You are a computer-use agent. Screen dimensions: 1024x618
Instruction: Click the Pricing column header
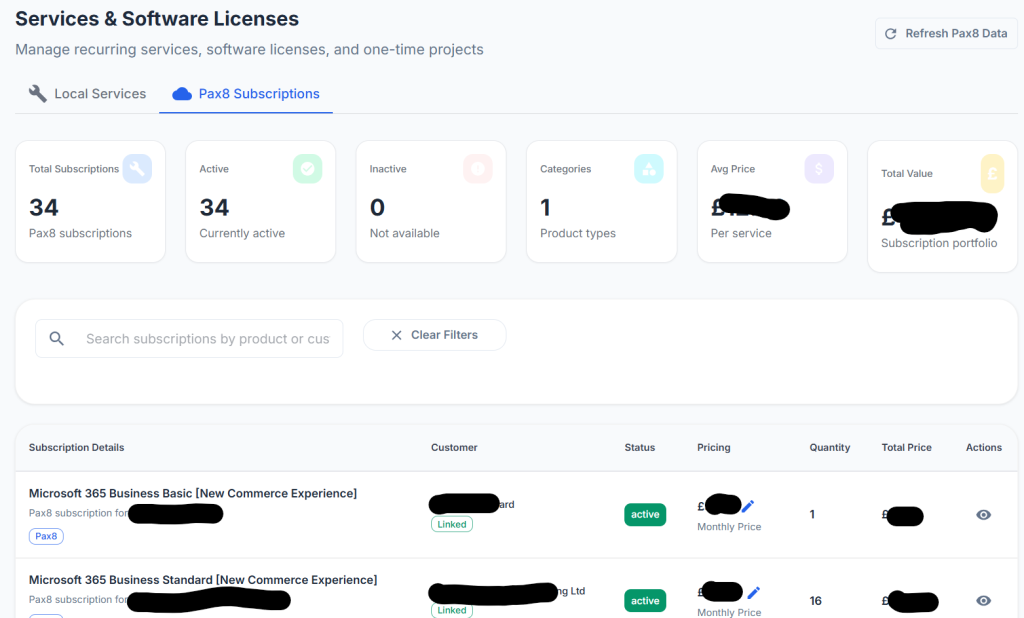click(714, 447)
